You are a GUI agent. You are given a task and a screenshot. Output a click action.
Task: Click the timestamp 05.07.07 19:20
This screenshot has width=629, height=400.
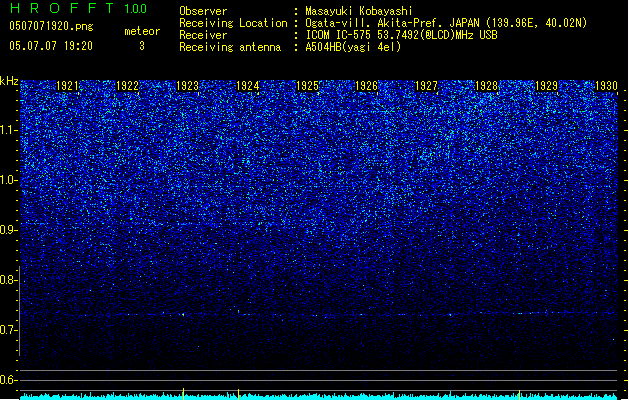[x=51, y=46]
